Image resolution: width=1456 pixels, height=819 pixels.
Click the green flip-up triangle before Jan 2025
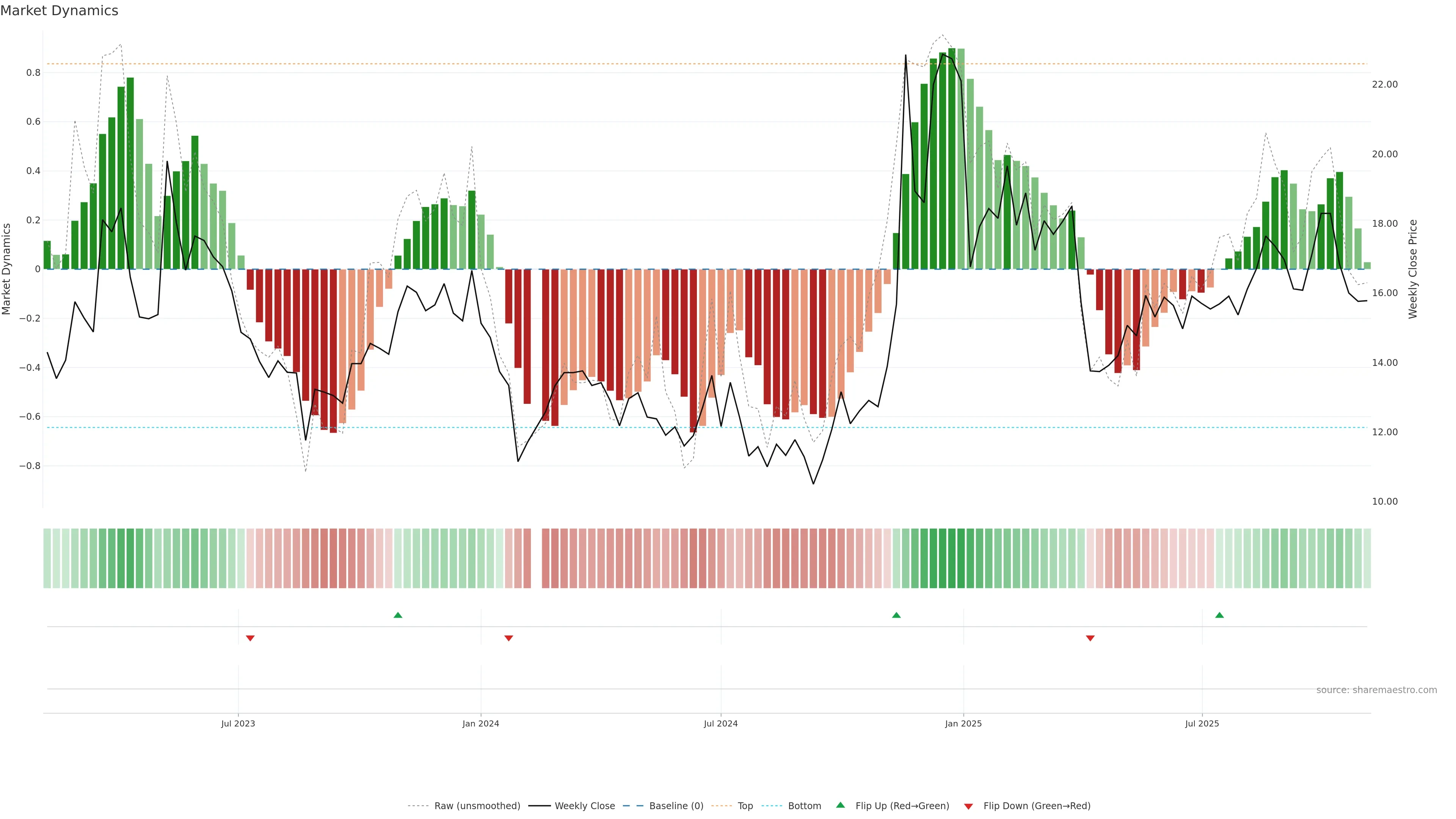[896, 615]
